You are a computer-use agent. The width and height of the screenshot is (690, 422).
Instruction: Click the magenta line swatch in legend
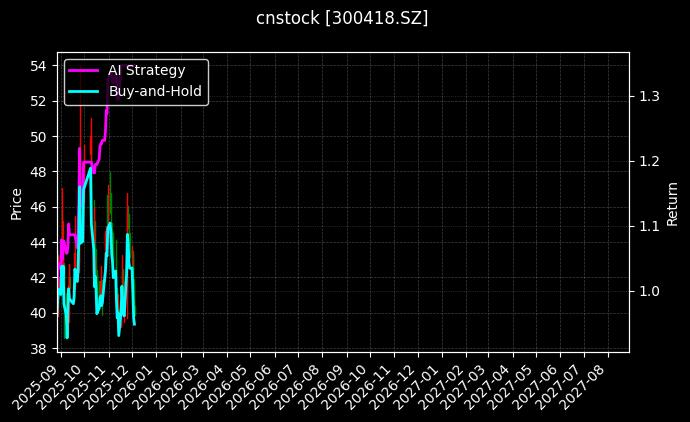click(83, 70)
